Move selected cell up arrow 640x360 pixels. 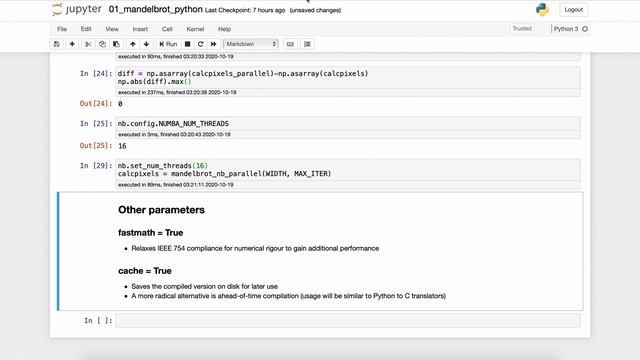[x=133, y=44]
